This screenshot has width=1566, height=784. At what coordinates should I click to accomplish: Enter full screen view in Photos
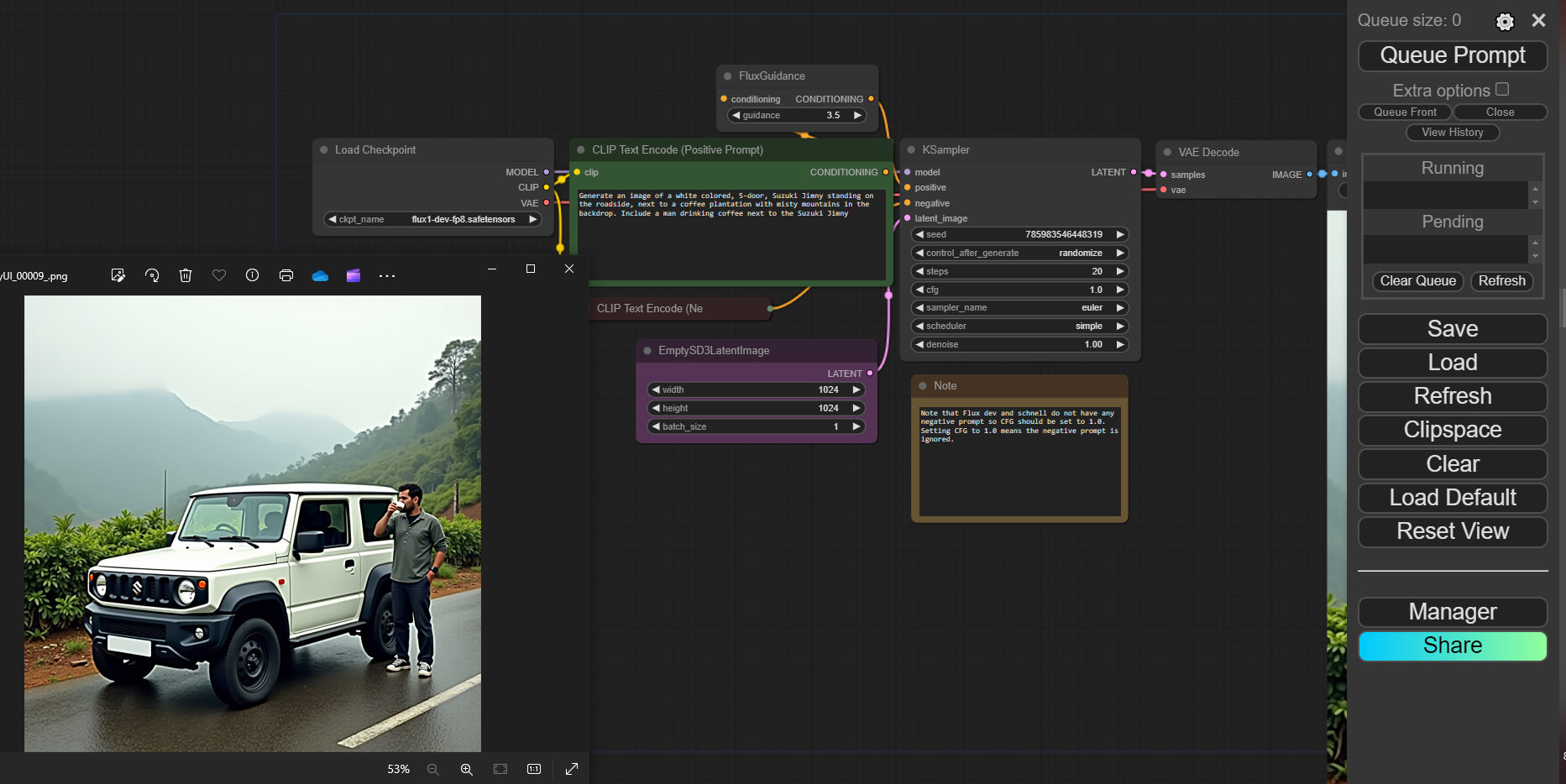pos(572,769)
